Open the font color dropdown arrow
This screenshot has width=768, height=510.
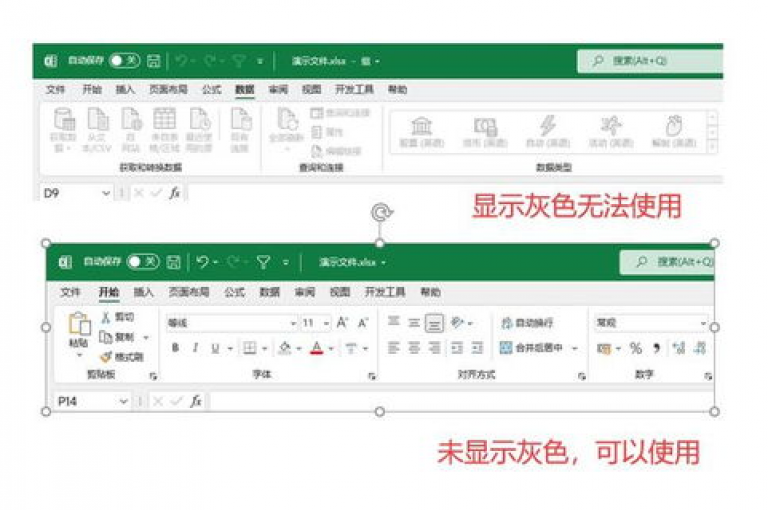(x=331, y=349)
